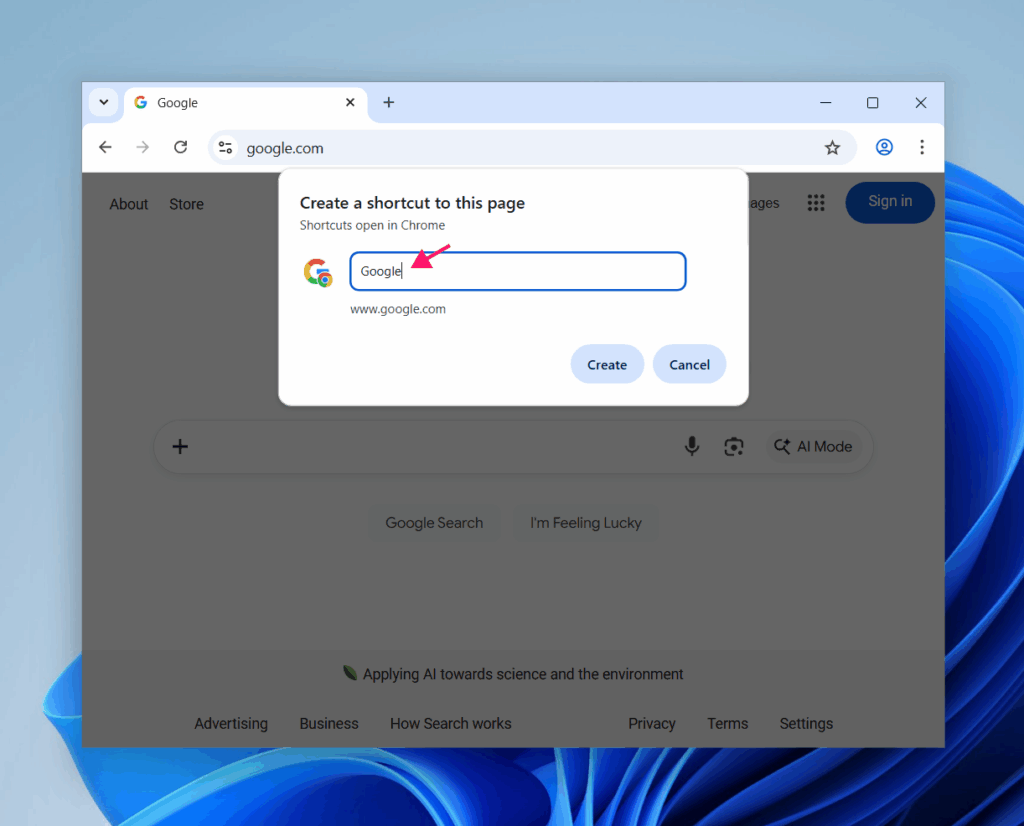This screenshot has width=1024, height=826.
Task: Search by image with lens icon
Action: point(733,447)
